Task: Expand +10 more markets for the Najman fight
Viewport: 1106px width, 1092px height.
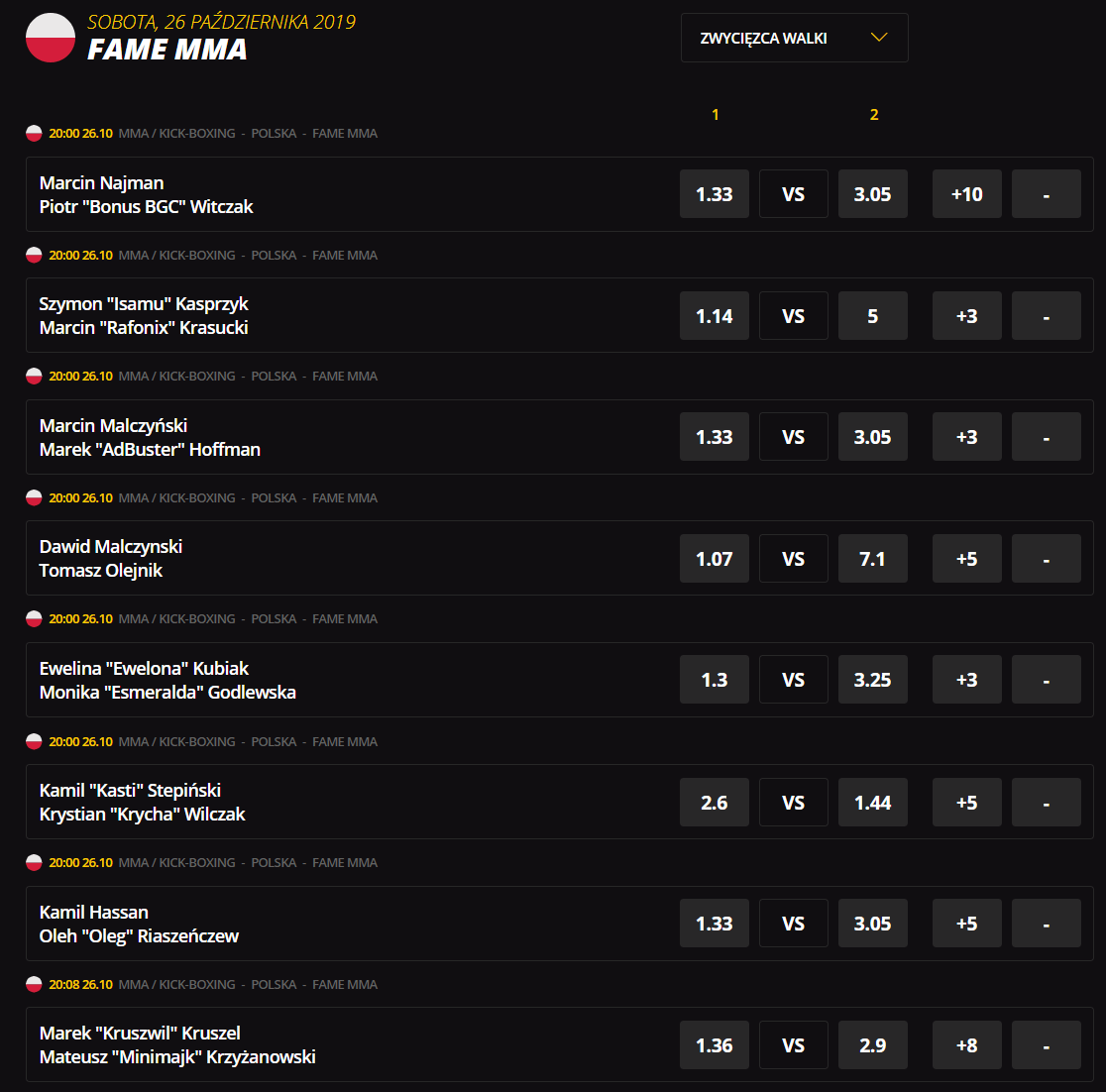Action: click(x=966, y=194)
